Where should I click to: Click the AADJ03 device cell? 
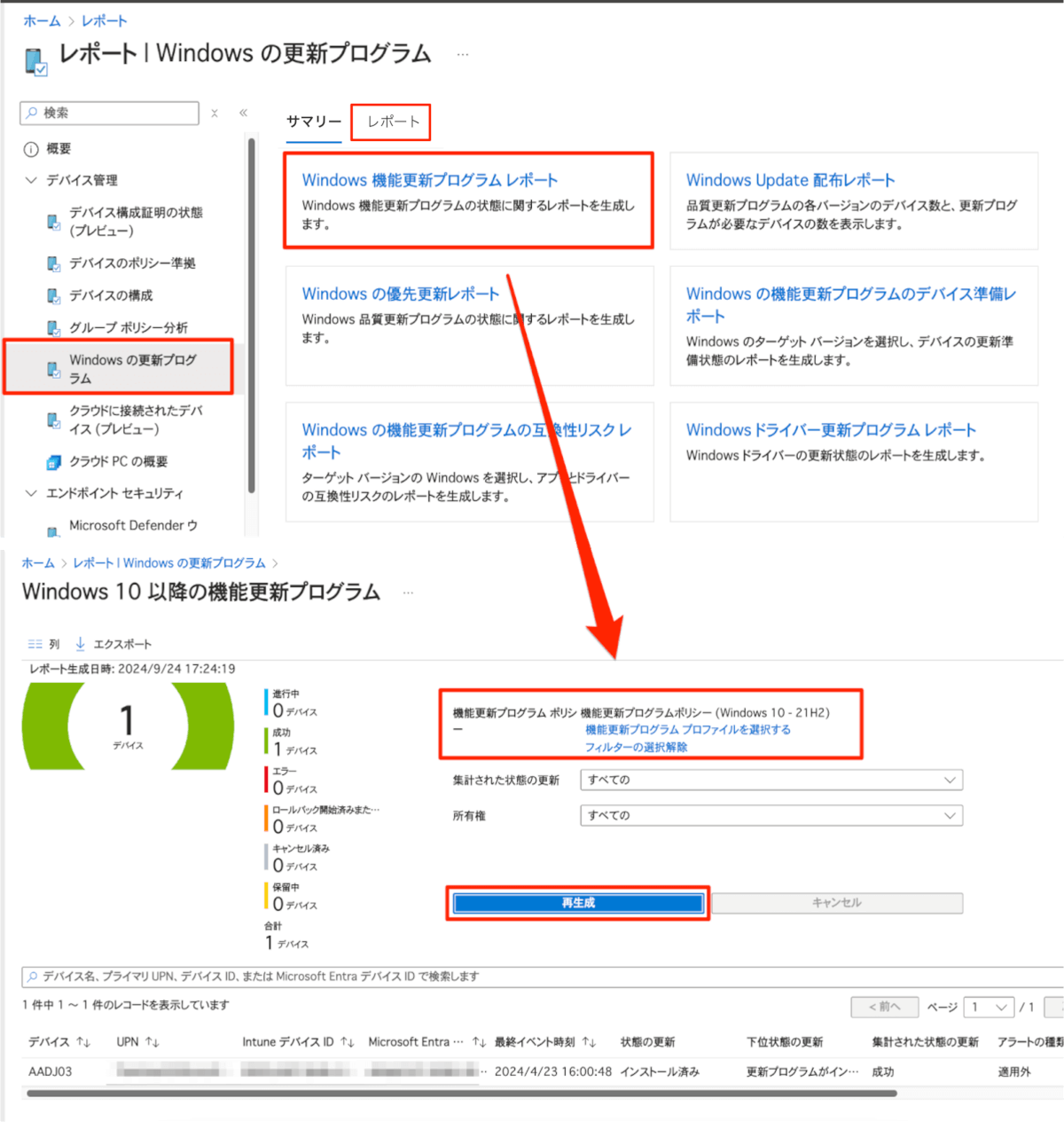[51, 1071]
